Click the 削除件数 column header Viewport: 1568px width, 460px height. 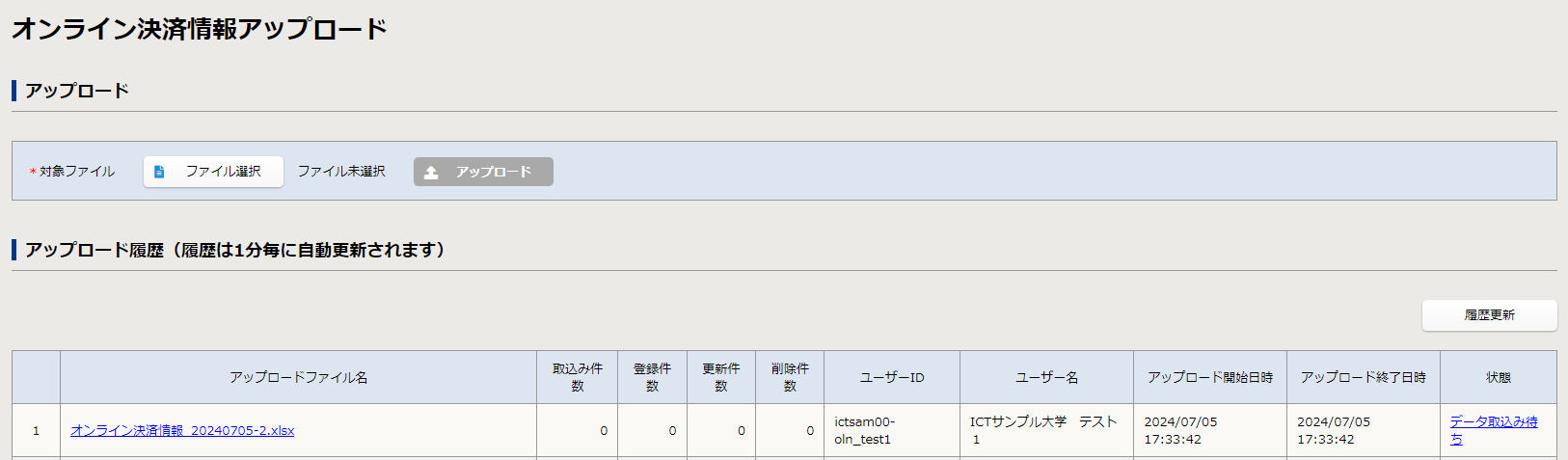[790, 377]
